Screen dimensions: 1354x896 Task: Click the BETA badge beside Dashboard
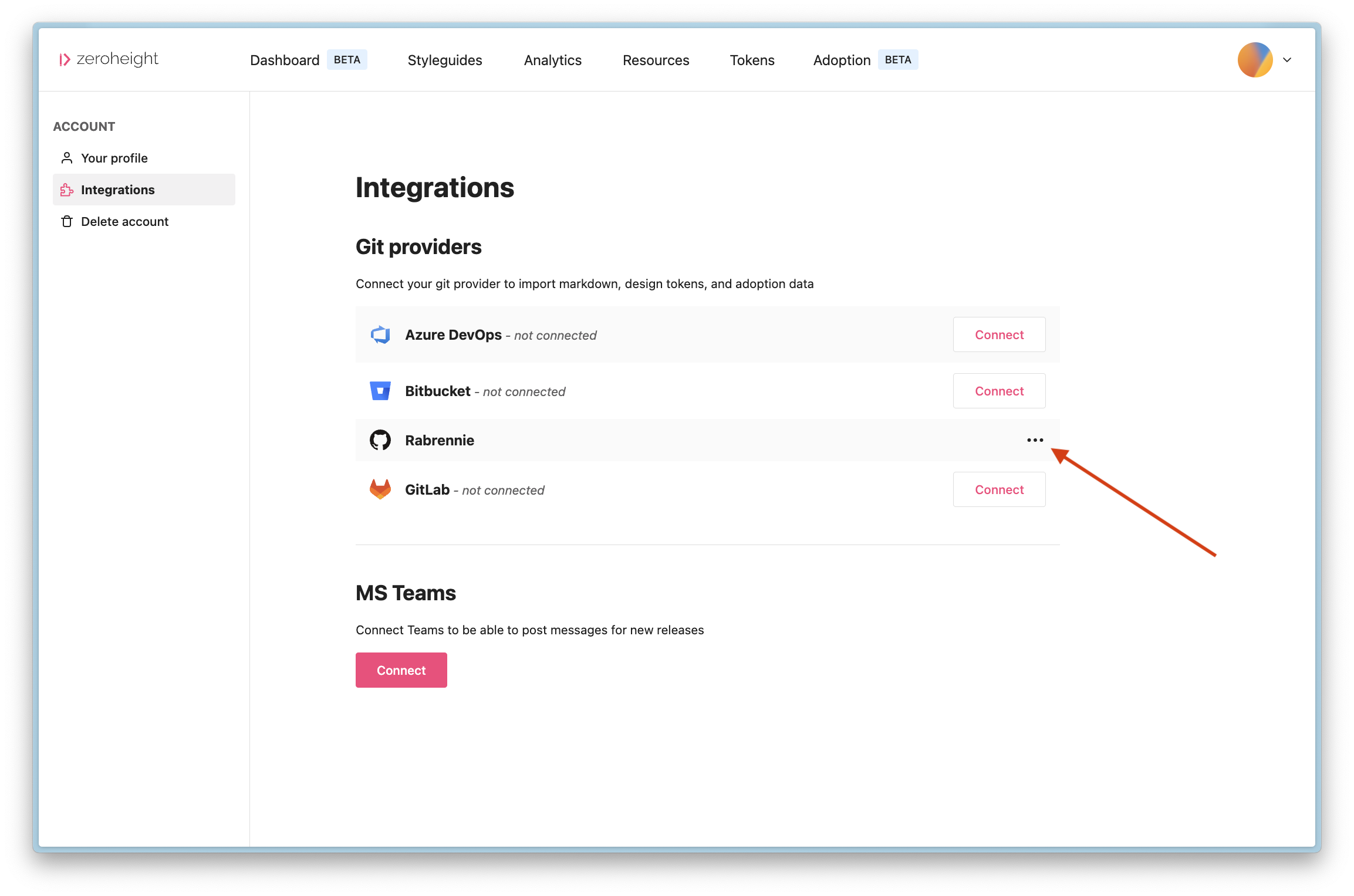coord(347,60)
